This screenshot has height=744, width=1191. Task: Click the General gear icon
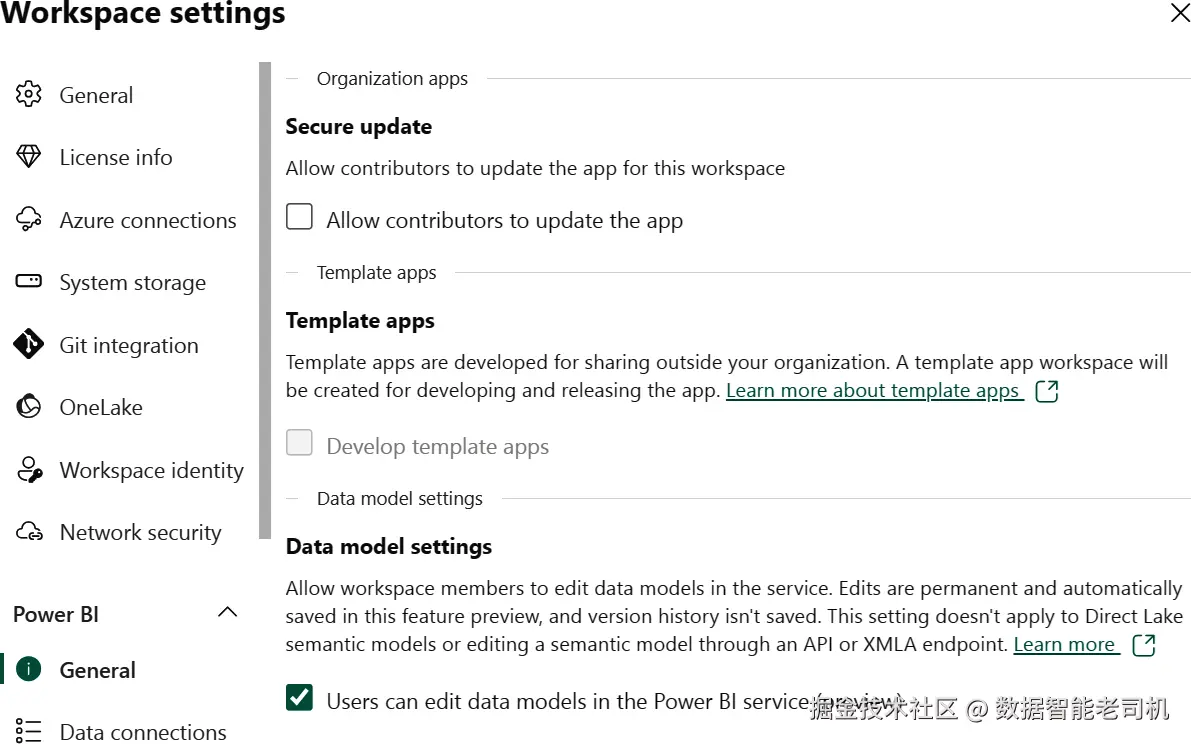29,95
